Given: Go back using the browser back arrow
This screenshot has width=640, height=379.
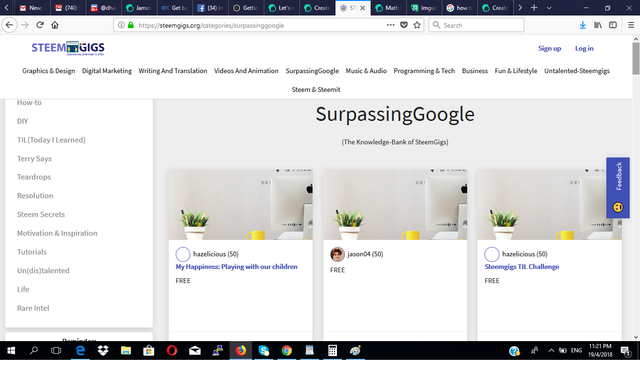Looking at the screenshot, I should click(9, 25).
